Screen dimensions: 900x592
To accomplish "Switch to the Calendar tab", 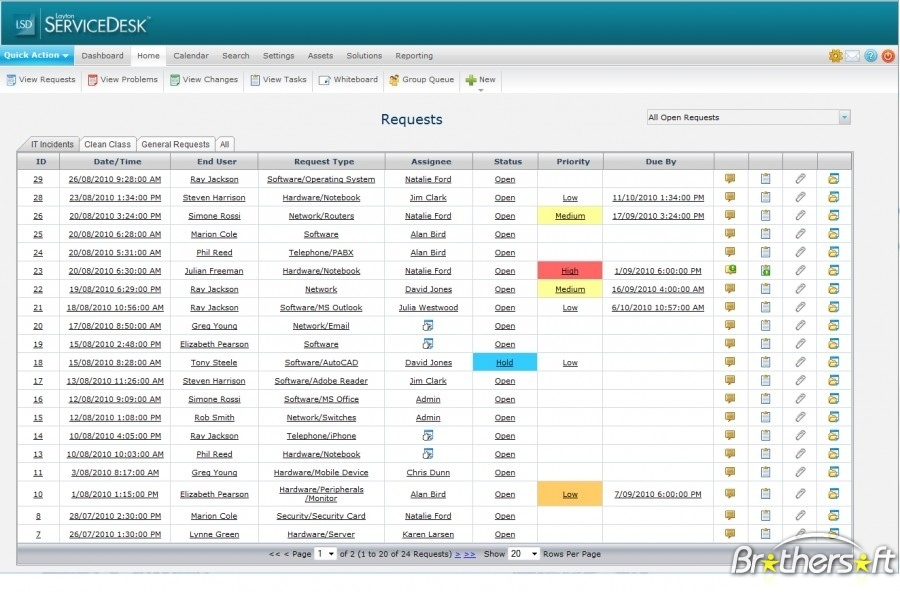I will pos(190,55).
